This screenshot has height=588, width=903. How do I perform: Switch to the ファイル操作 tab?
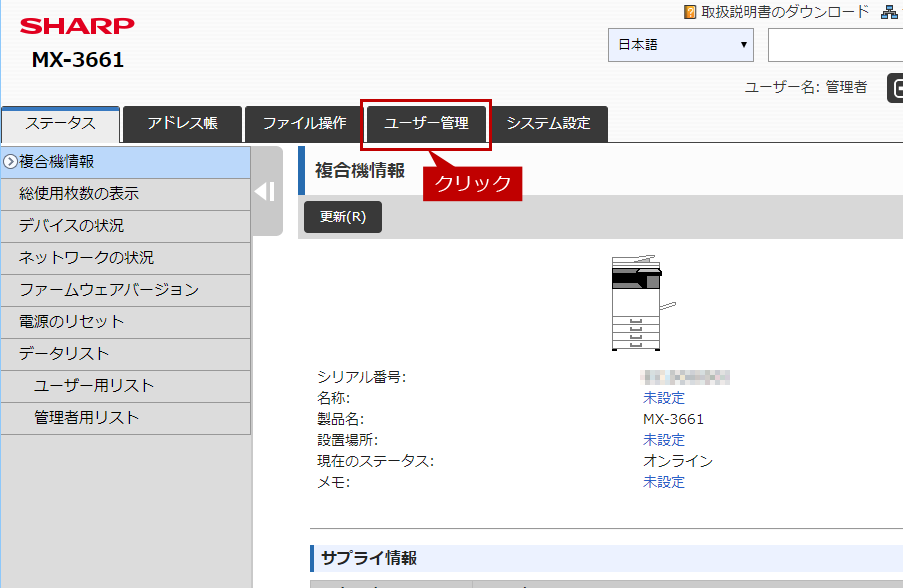(x=304, y=124)
